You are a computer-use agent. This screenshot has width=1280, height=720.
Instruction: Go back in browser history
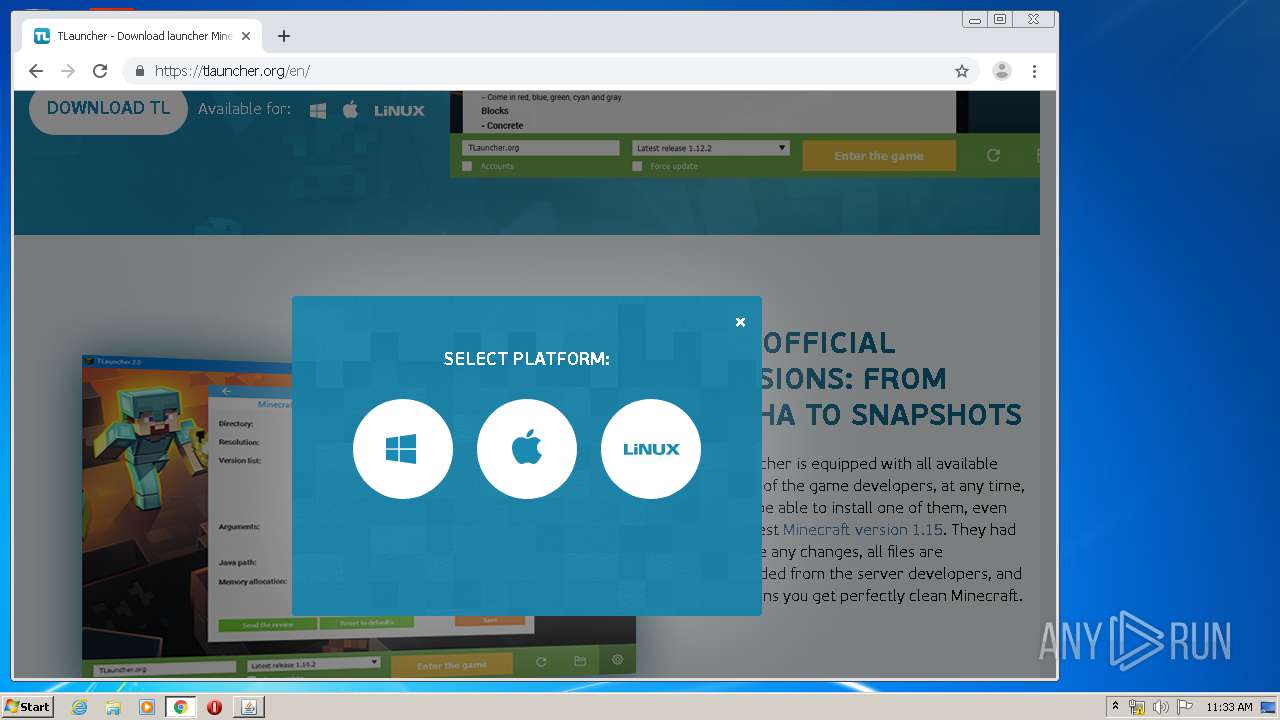coord(36,71)
